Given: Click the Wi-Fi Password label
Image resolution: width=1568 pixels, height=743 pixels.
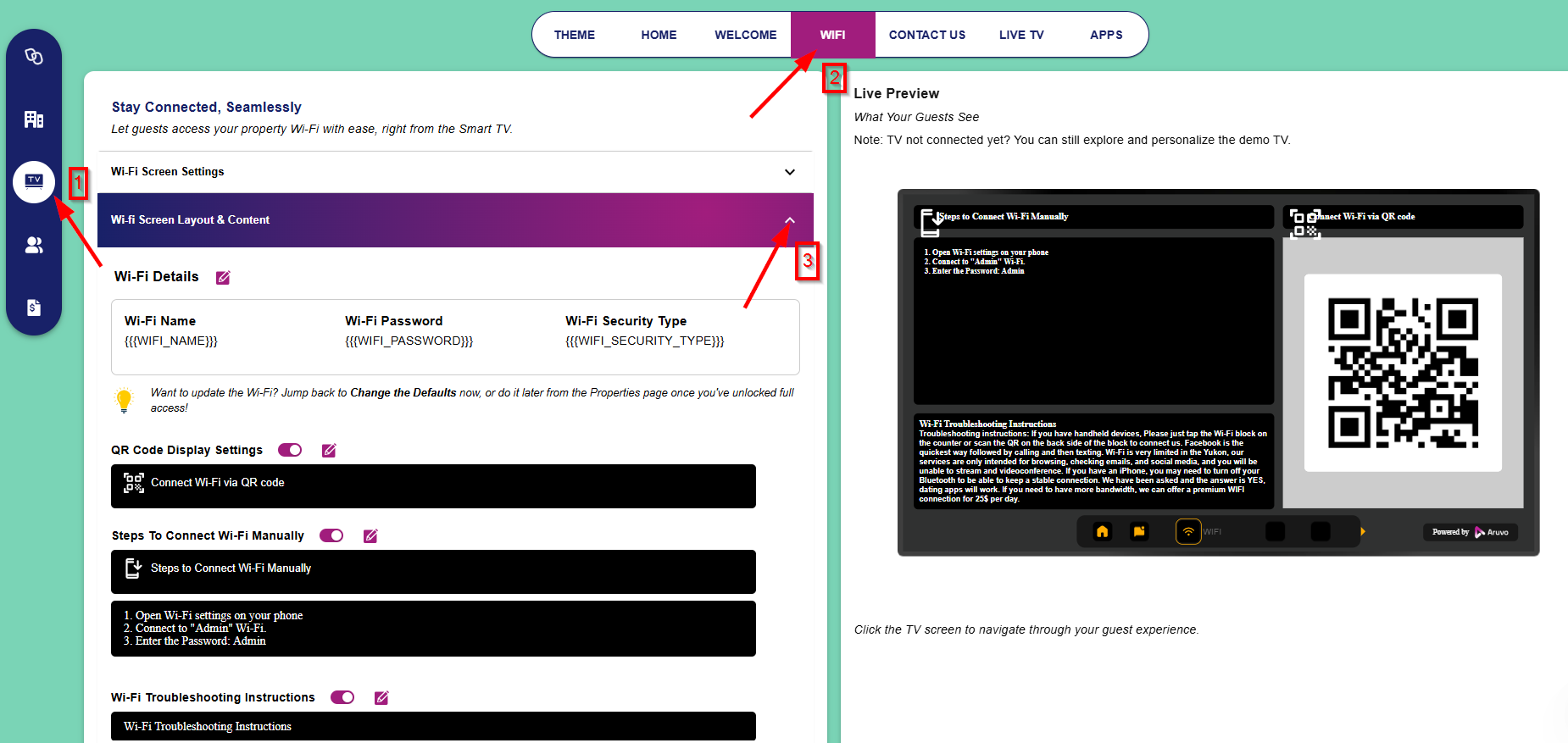Looking at the screenshot, I should [x=394, y=321].
